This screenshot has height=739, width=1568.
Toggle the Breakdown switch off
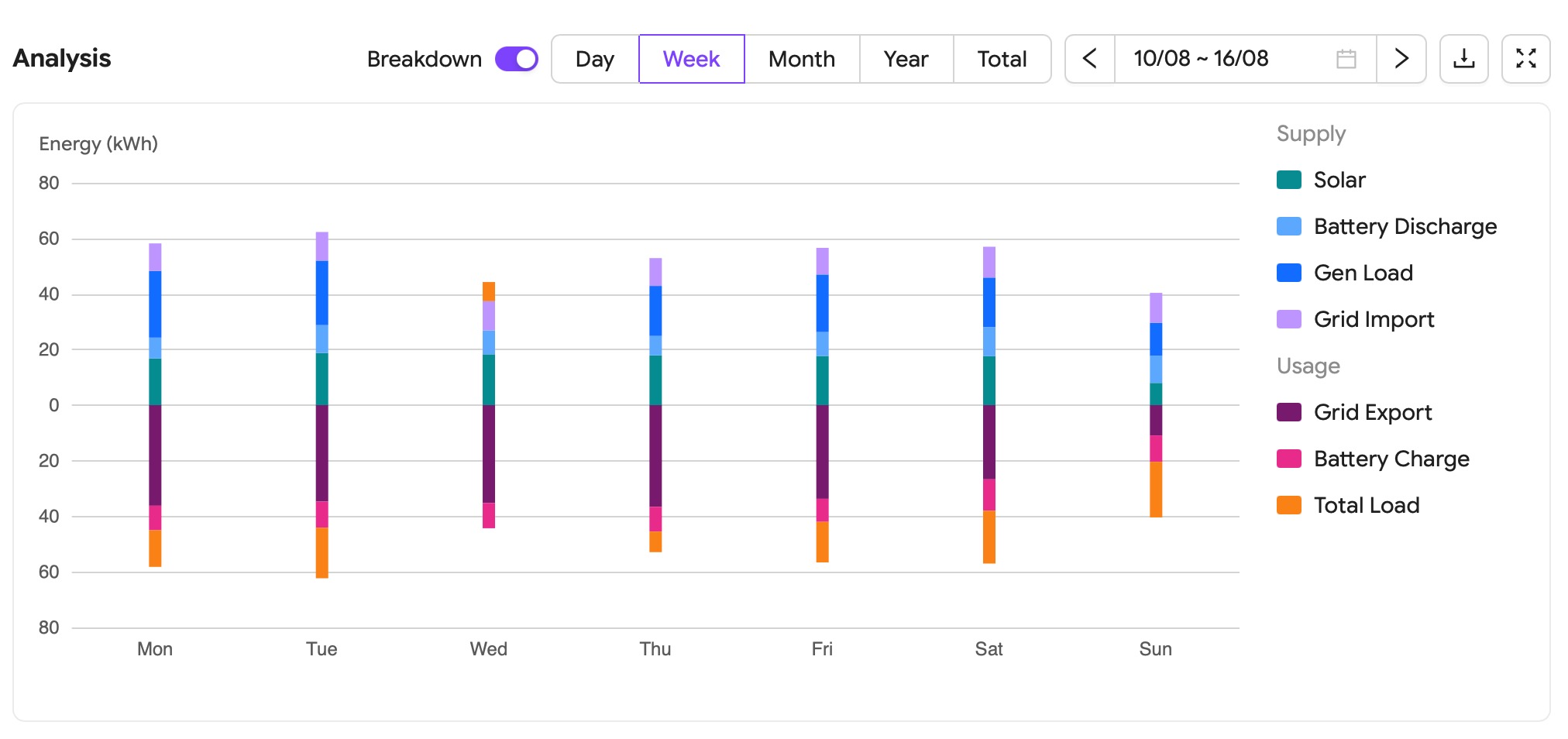[x=517, y=59]
